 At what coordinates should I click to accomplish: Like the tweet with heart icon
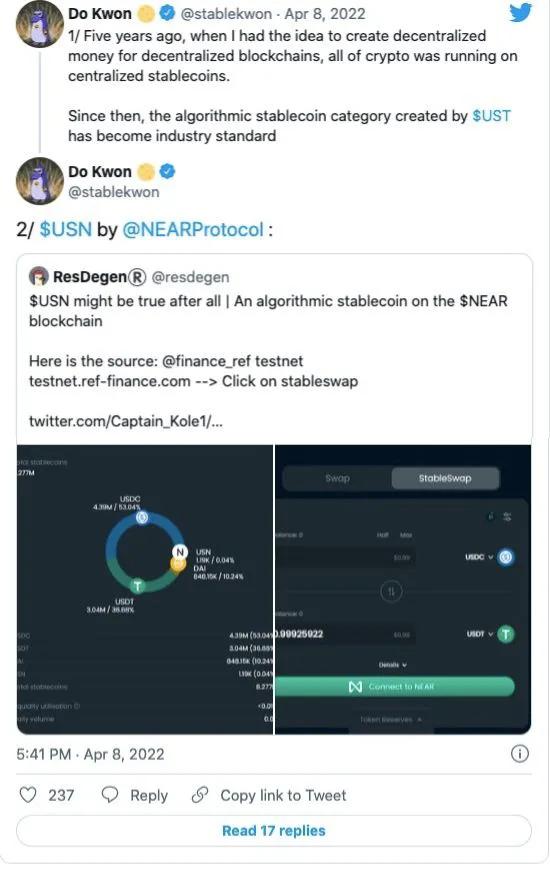[28, 795]
